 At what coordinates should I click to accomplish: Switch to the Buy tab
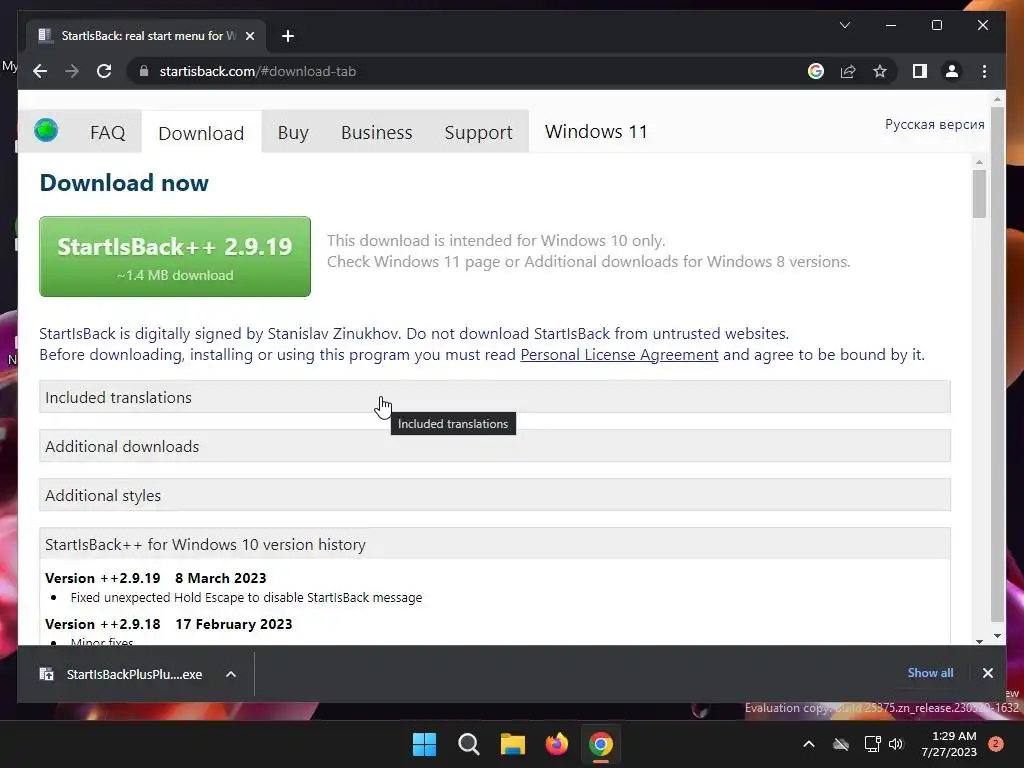[x=293, y=133]
